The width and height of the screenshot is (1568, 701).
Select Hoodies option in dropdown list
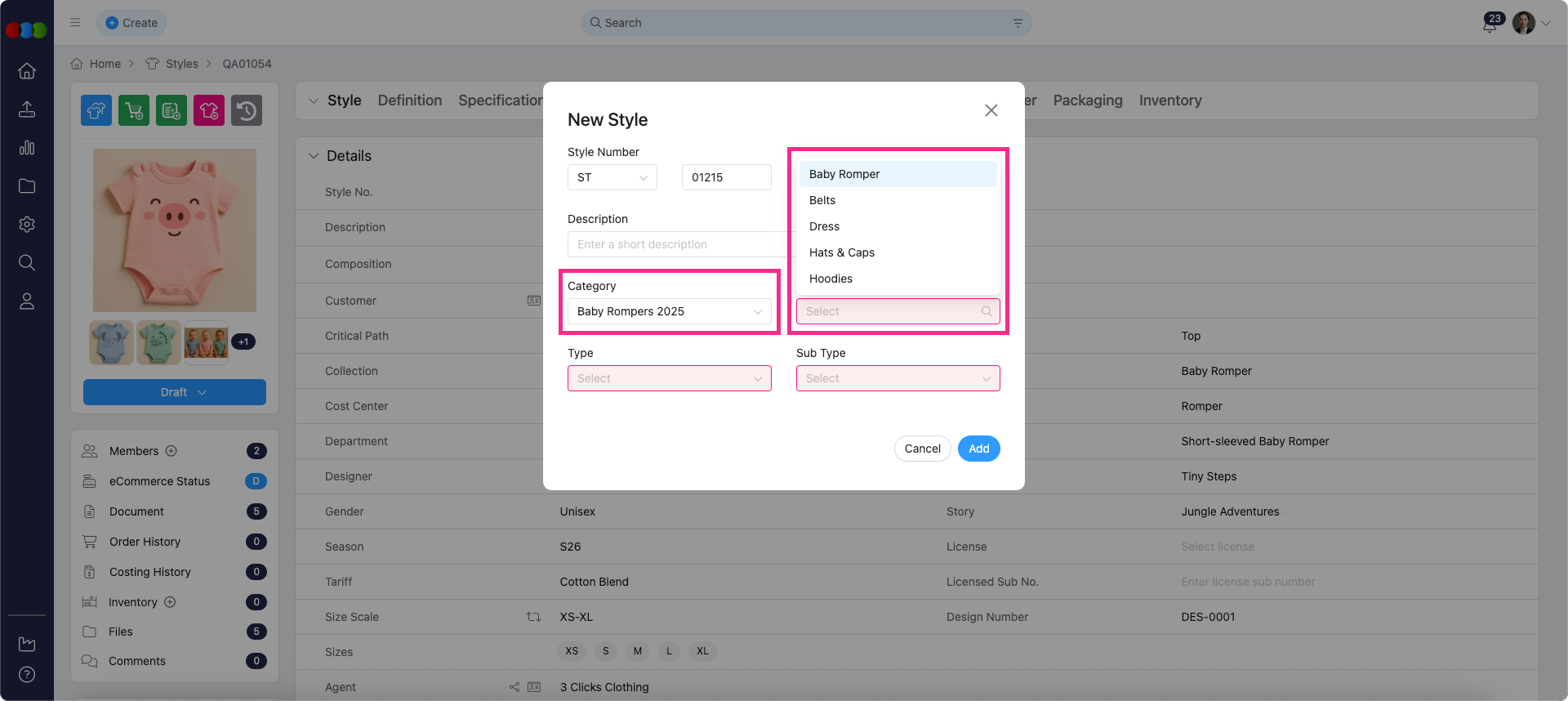(831, 279)
